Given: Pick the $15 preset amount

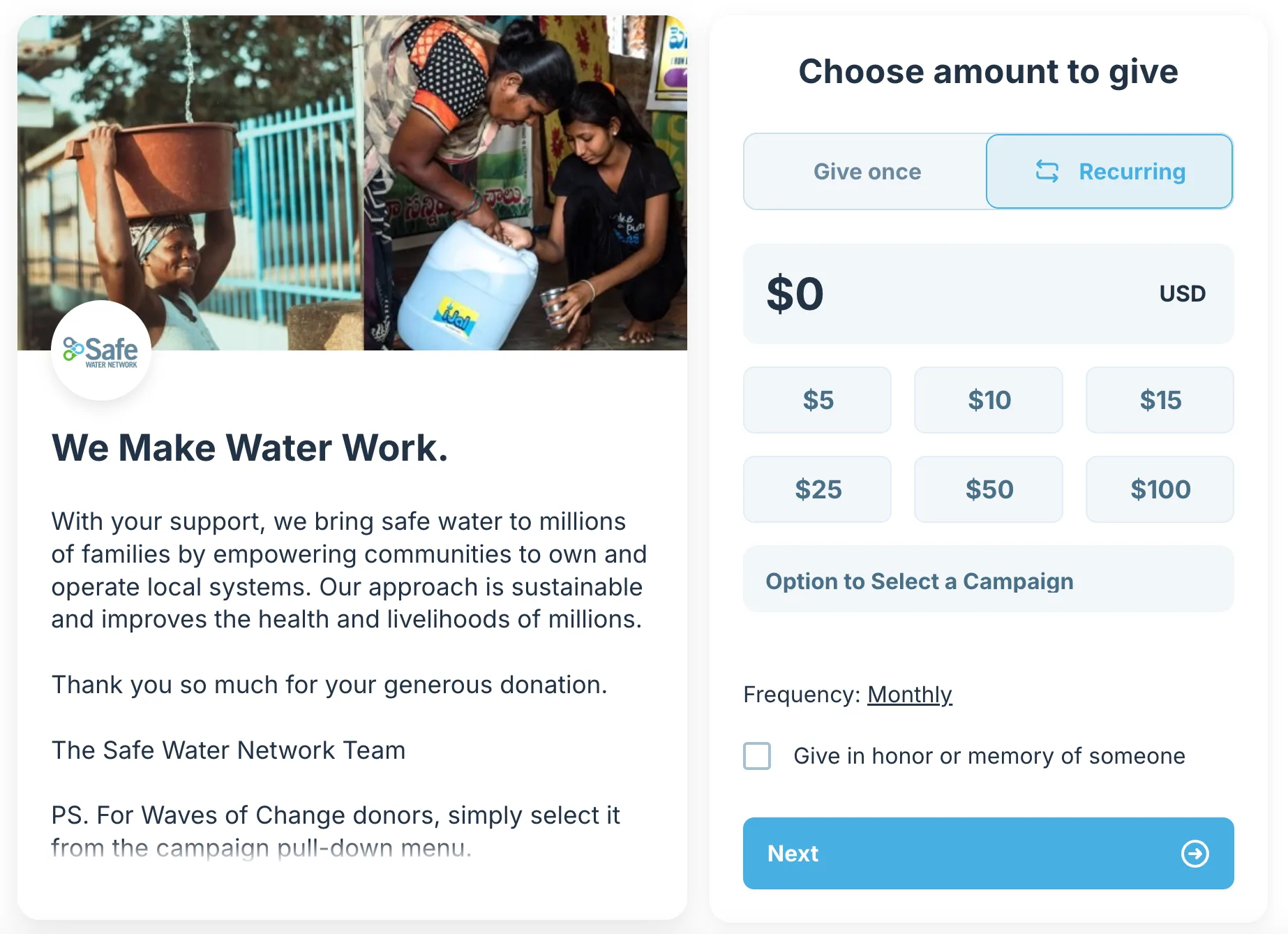Looking at the screenshot, I should [x=1160, y=400].
